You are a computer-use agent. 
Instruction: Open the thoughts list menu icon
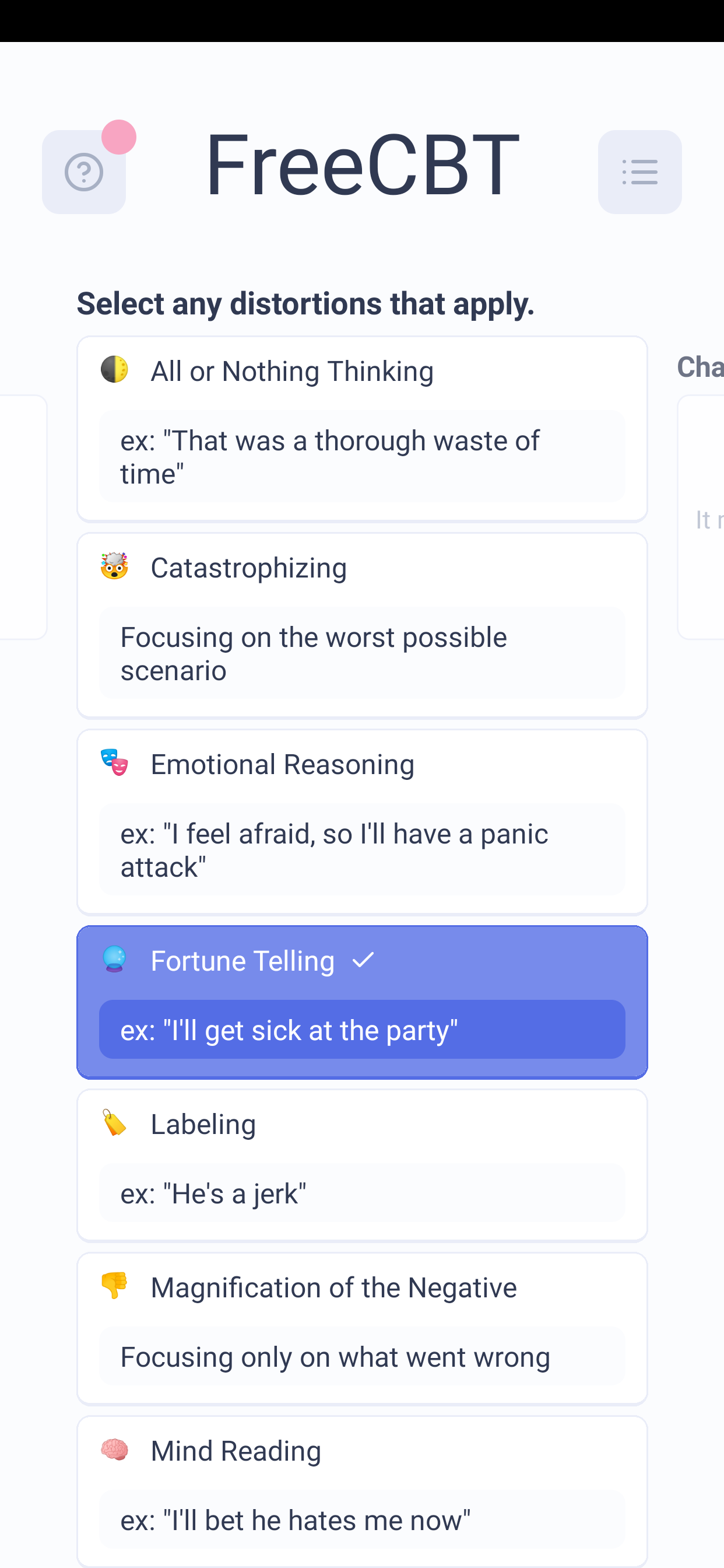tap(639, 172)
